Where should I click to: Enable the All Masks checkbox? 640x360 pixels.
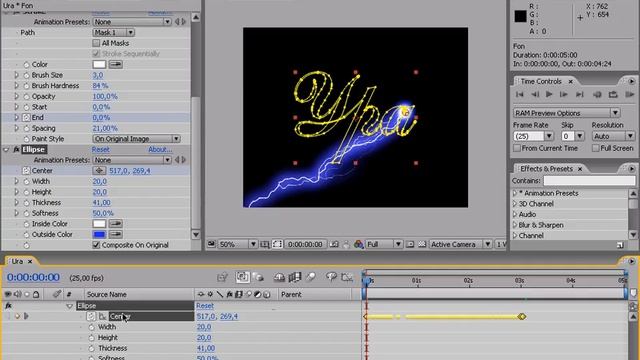pos(96,43)
